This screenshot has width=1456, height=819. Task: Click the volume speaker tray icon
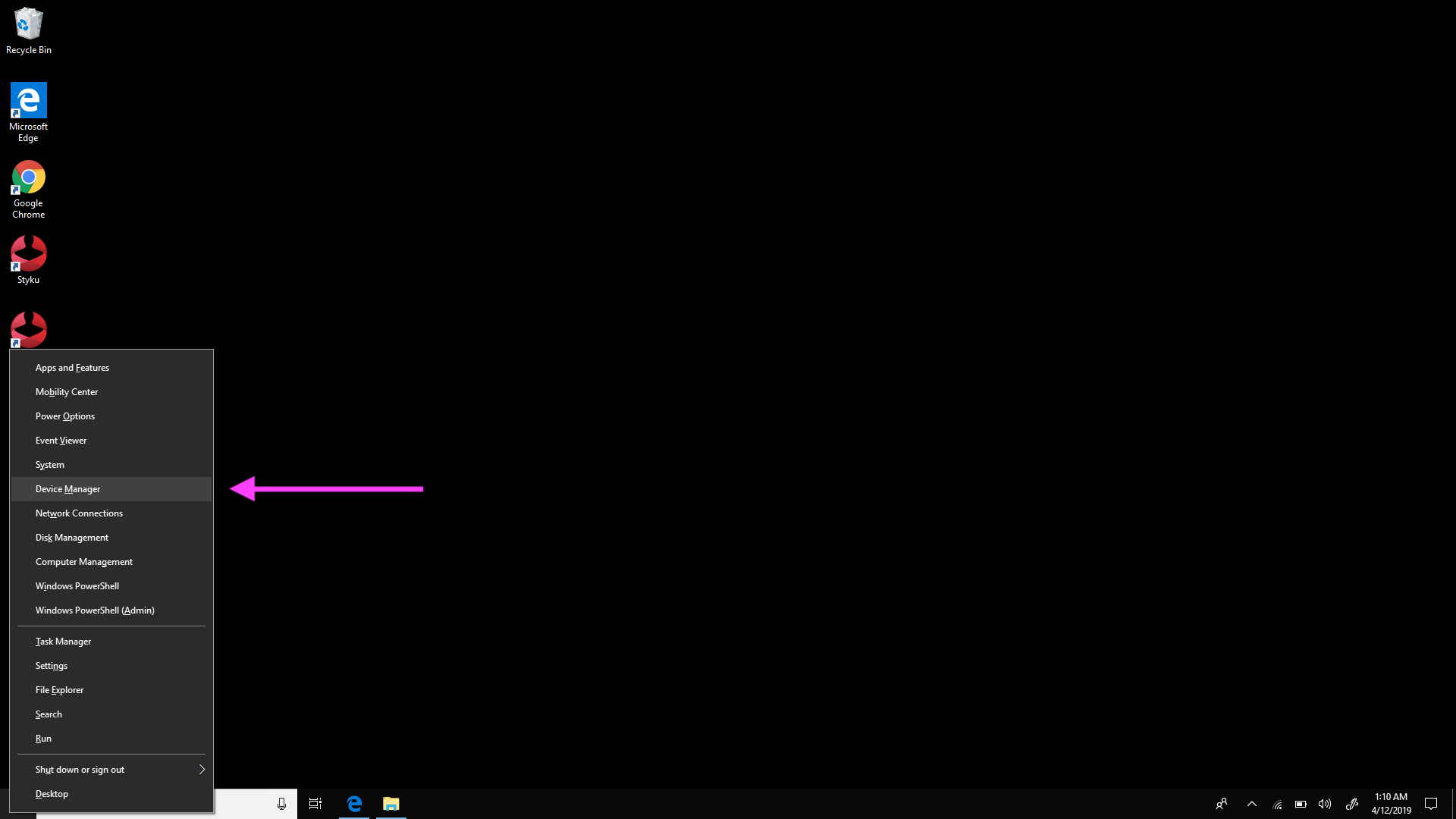(x=1325, y=804)
